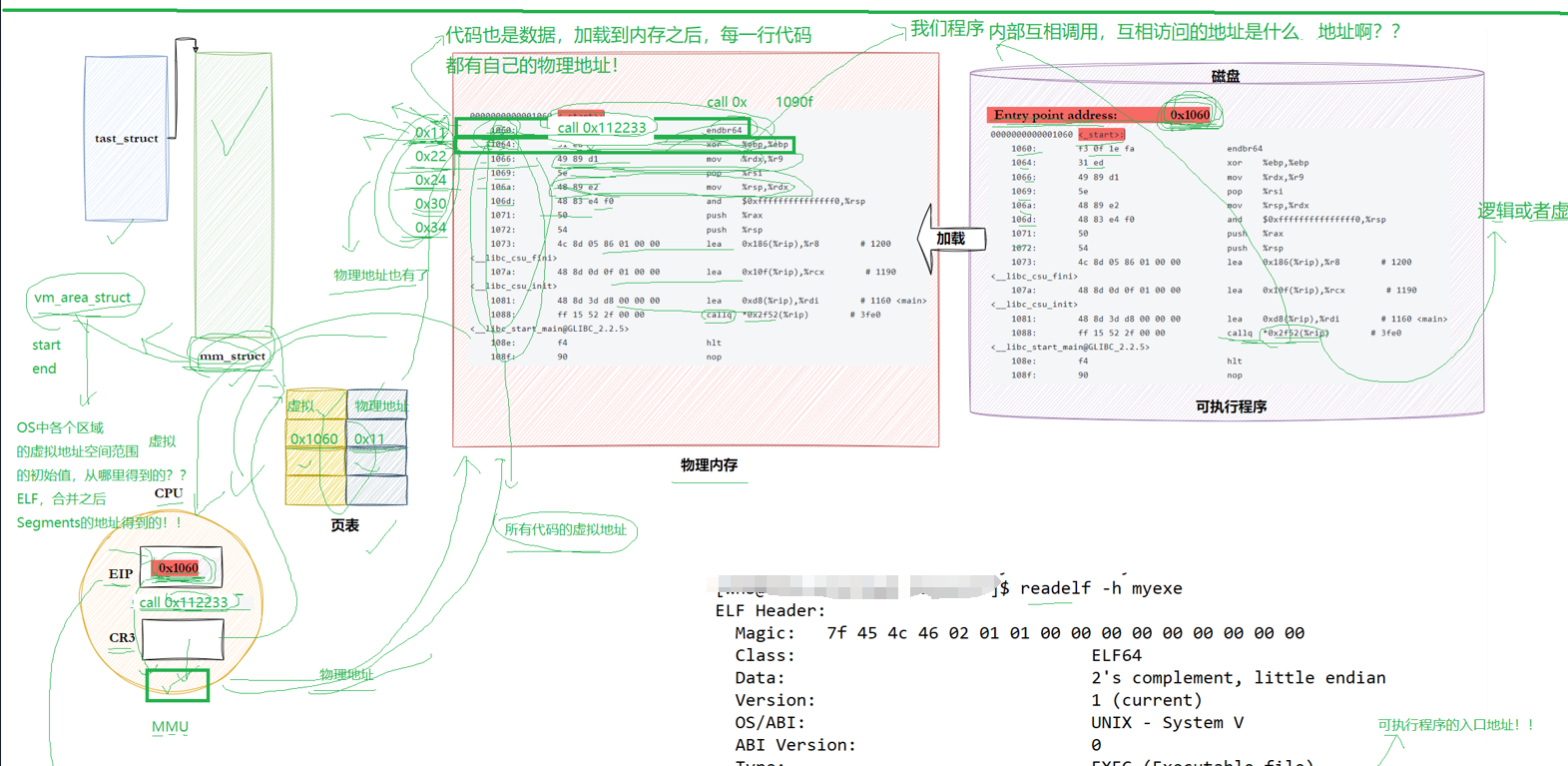Viewport: 1568px width, 766px height.
Task: Select the '虚拟' header cell in page table
Action: [315, 404]
